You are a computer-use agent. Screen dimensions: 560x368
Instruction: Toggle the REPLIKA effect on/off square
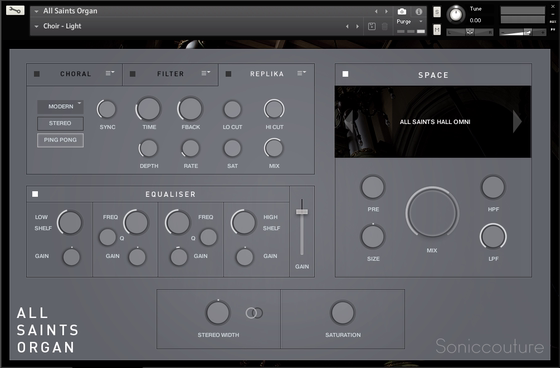229,74
